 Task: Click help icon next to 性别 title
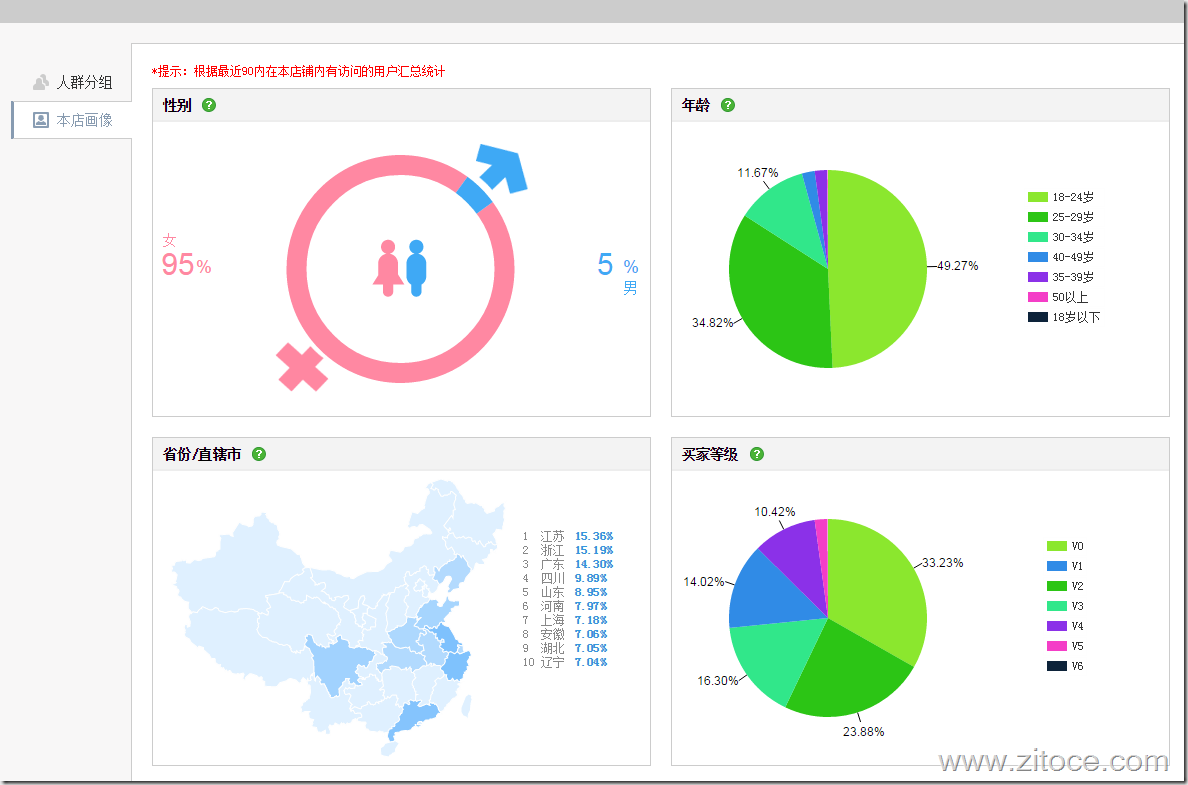click(x=209, y=105)
